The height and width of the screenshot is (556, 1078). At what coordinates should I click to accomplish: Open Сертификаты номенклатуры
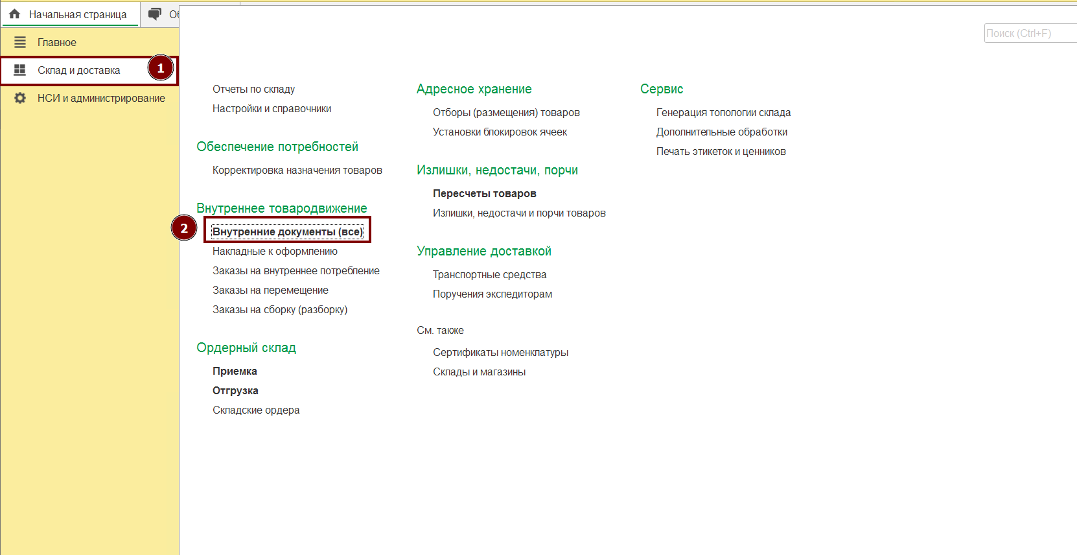500,353
